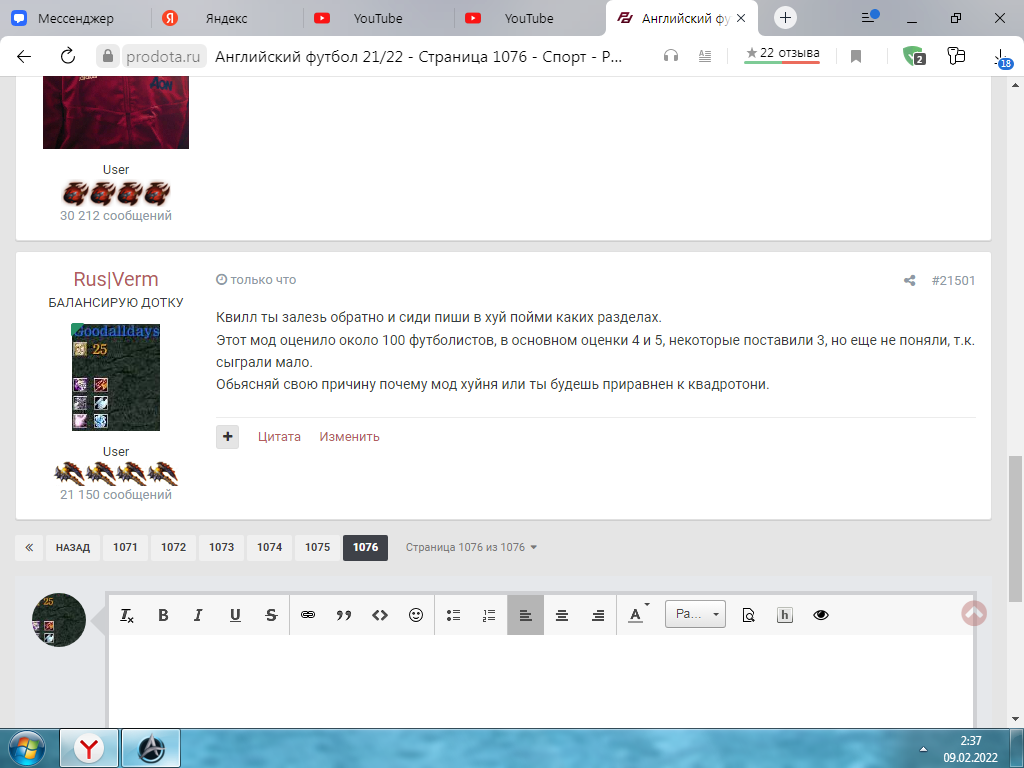Open the text color picker dropdown
1024x768 pixels.
(x=636, y=616)
